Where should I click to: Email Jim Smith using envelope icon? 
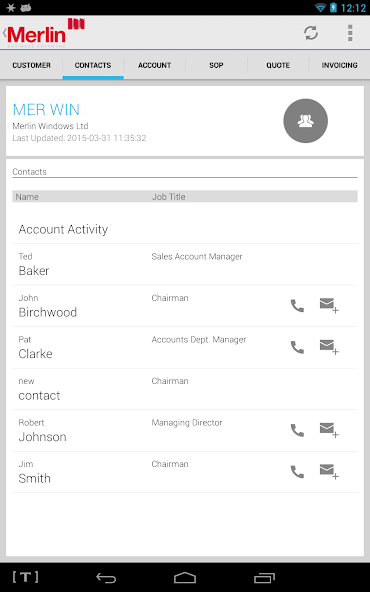tap(329, 472)
